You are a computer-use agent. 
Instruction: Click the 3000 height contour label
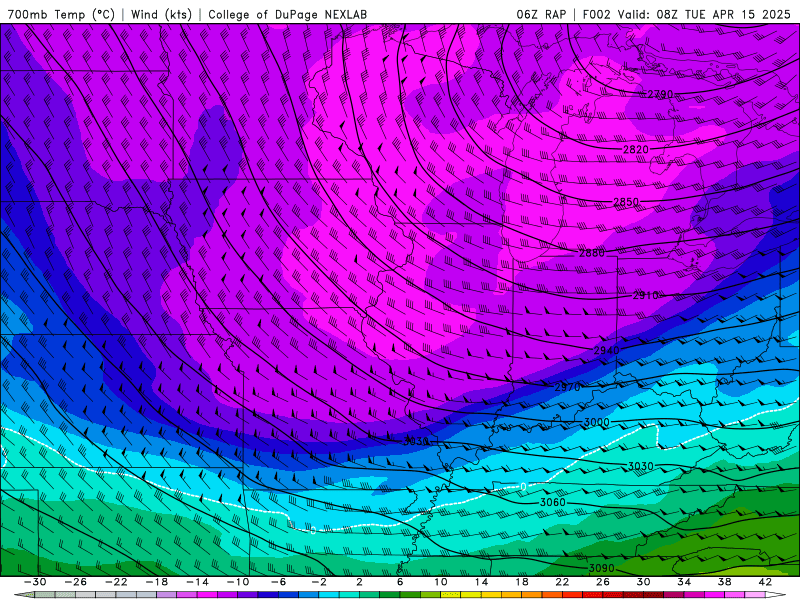pos(597,422)
